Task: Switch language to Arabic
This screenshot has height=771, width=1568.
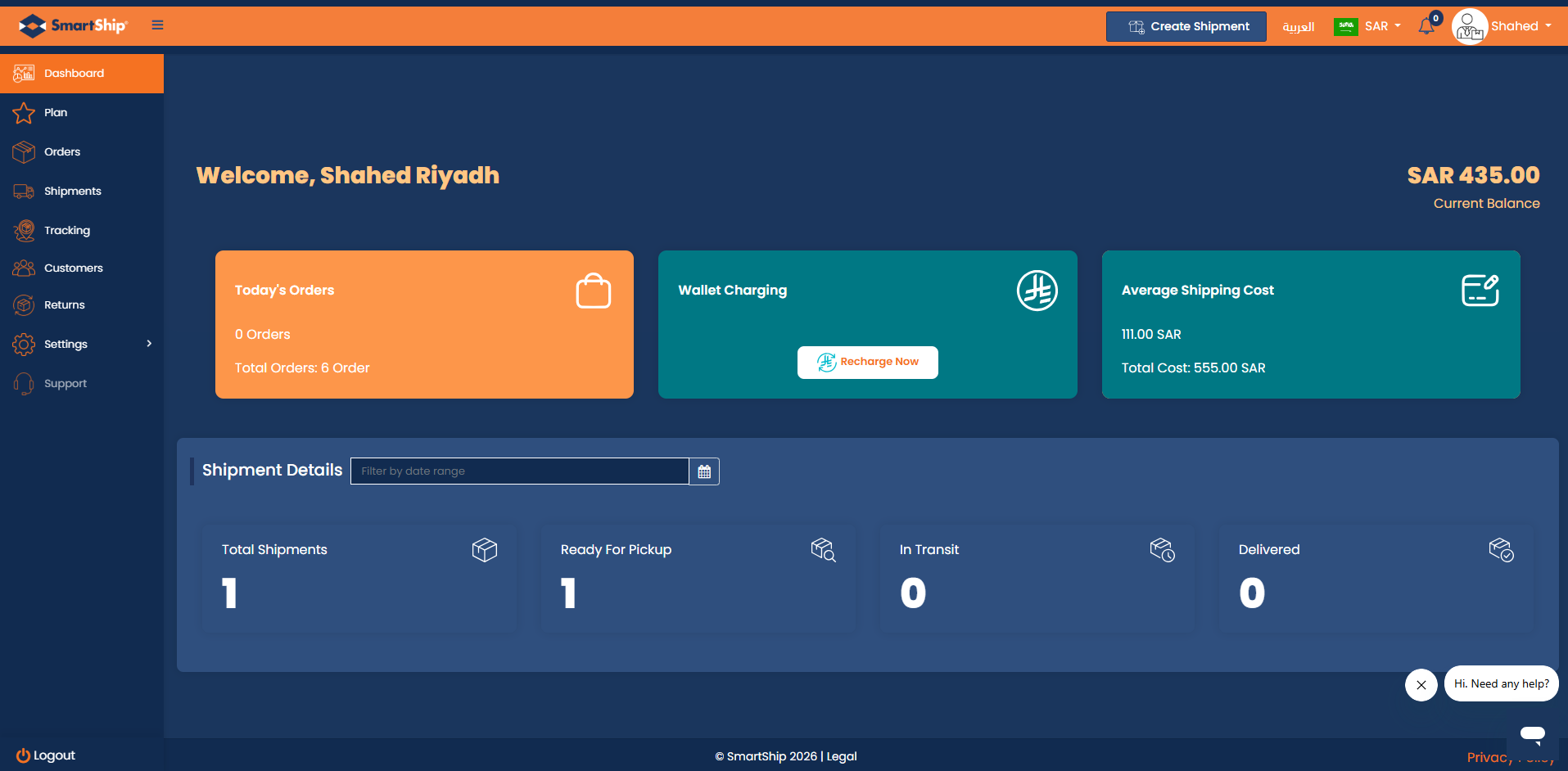Action: click(x=1298, y=26)
